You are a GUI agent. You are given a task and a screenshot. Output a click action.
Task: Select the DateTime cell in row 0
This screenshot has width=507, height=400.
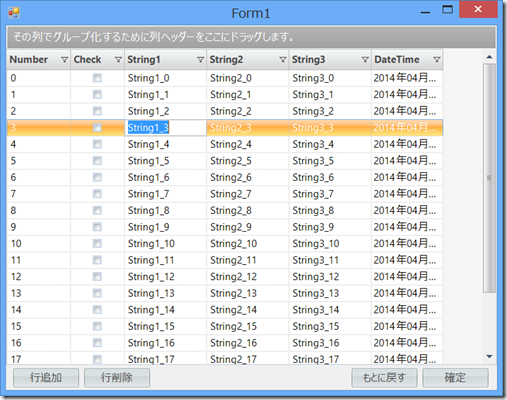tap(407, 78)
